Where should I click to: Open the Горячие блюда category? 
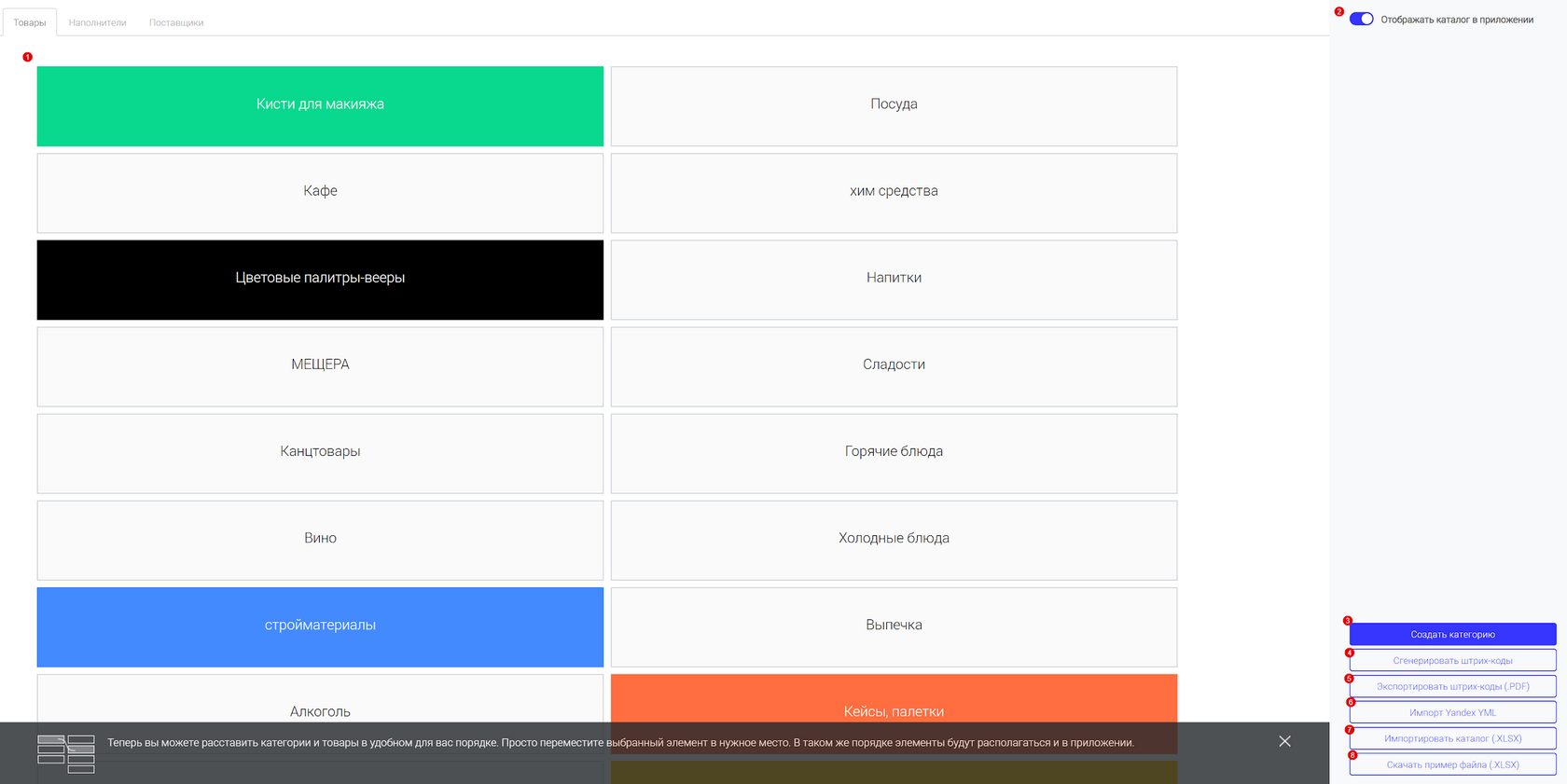(x=894, y=453)
